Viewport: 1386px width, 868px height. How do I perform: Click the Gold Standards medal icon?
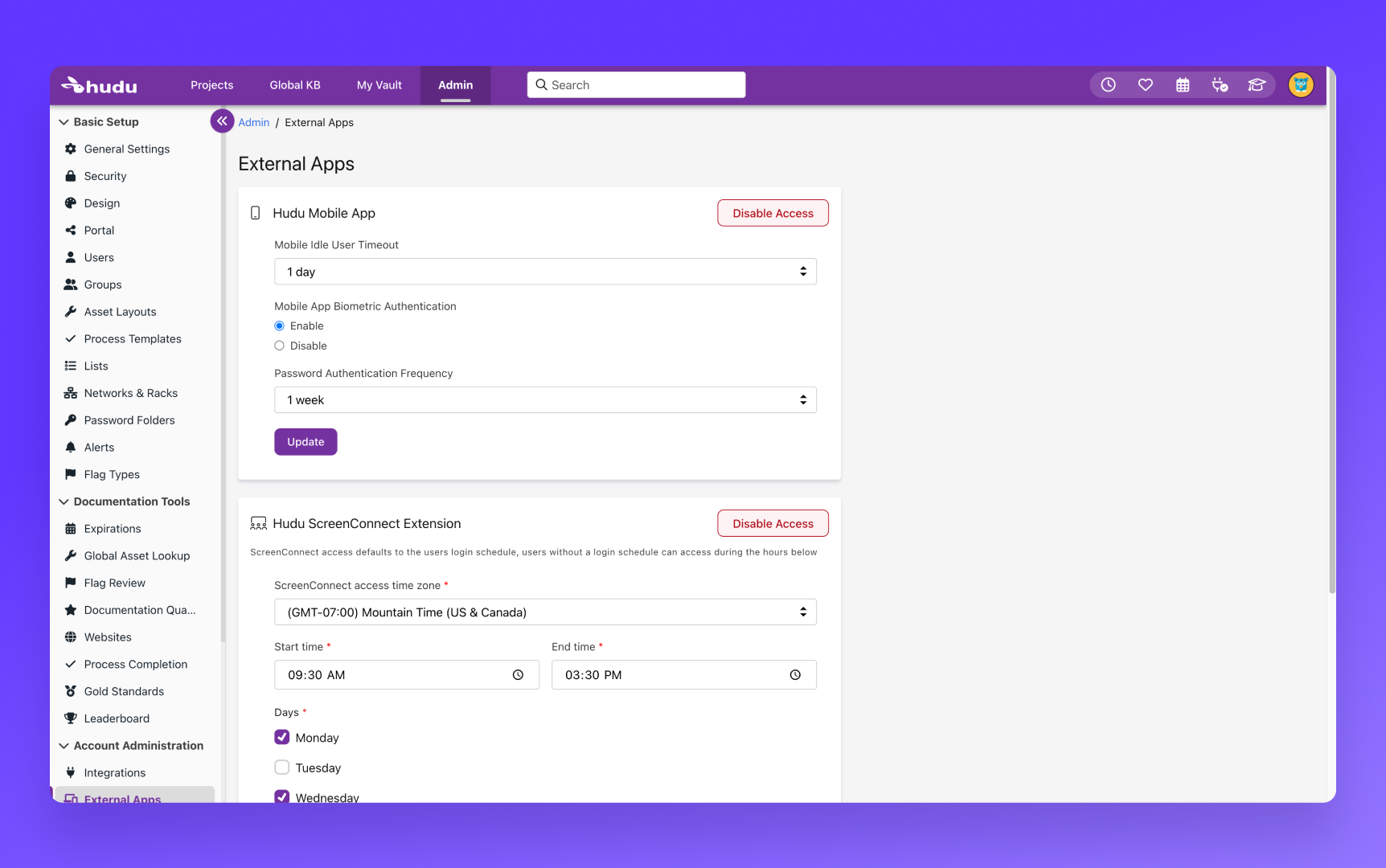tap(71, 691)
